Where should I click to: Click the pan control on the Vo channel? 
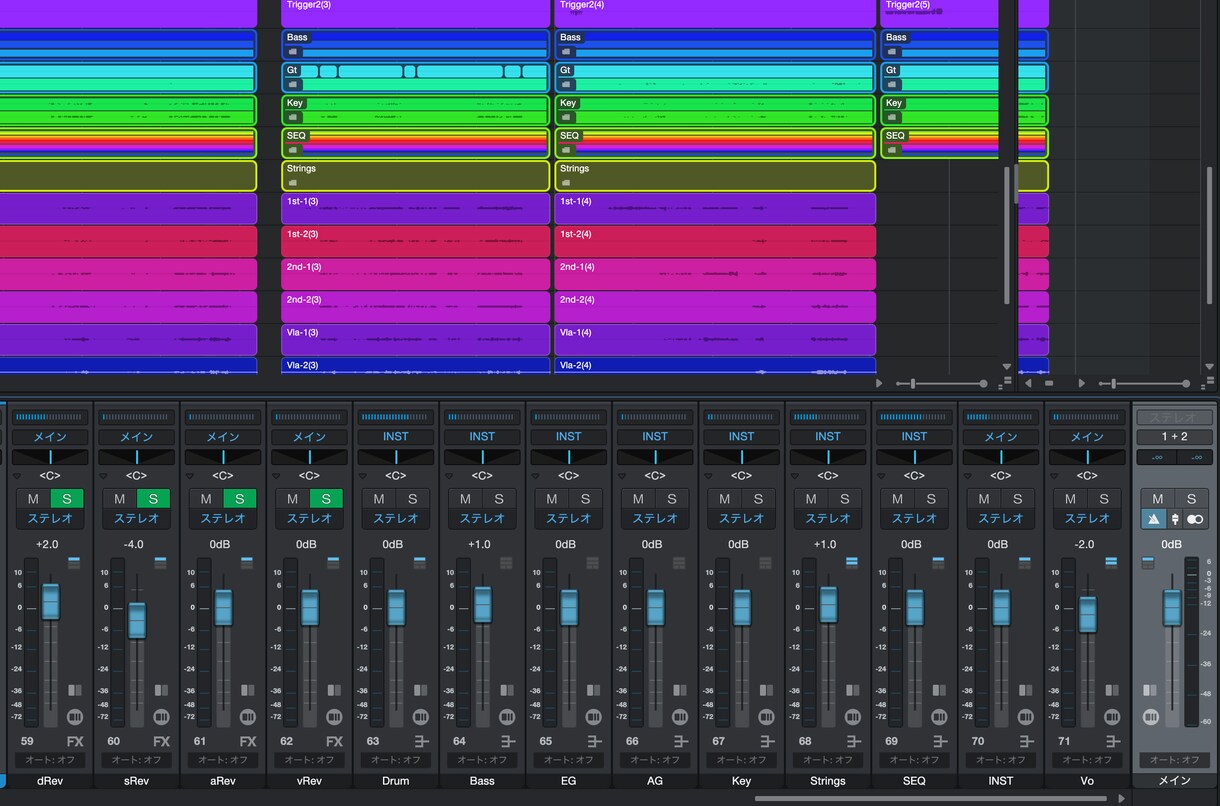click(1087, 457)
